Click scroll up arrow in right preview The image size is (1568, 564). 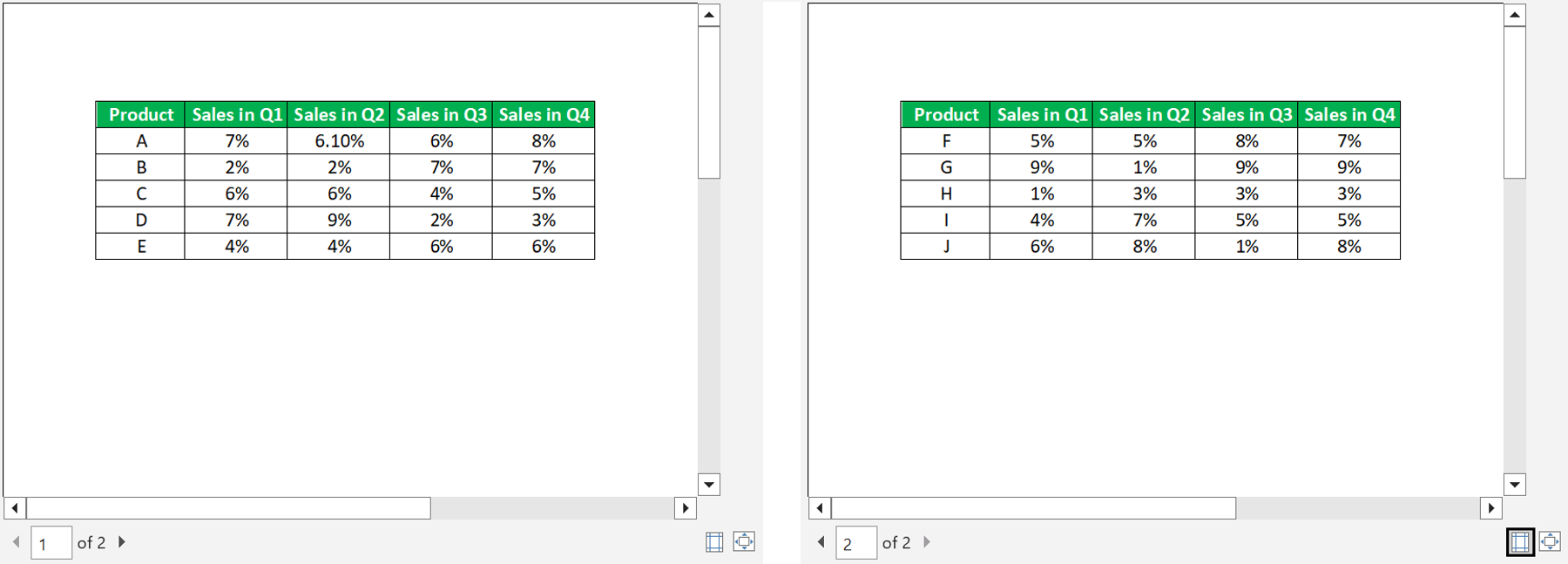click(x=1515, y=15)
